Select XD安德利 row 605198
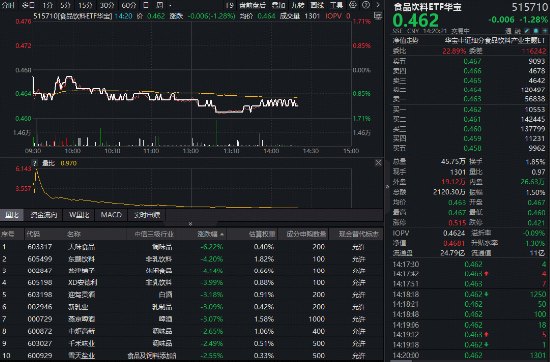Viewport: 550px width, 362px height. click(191, 283)
